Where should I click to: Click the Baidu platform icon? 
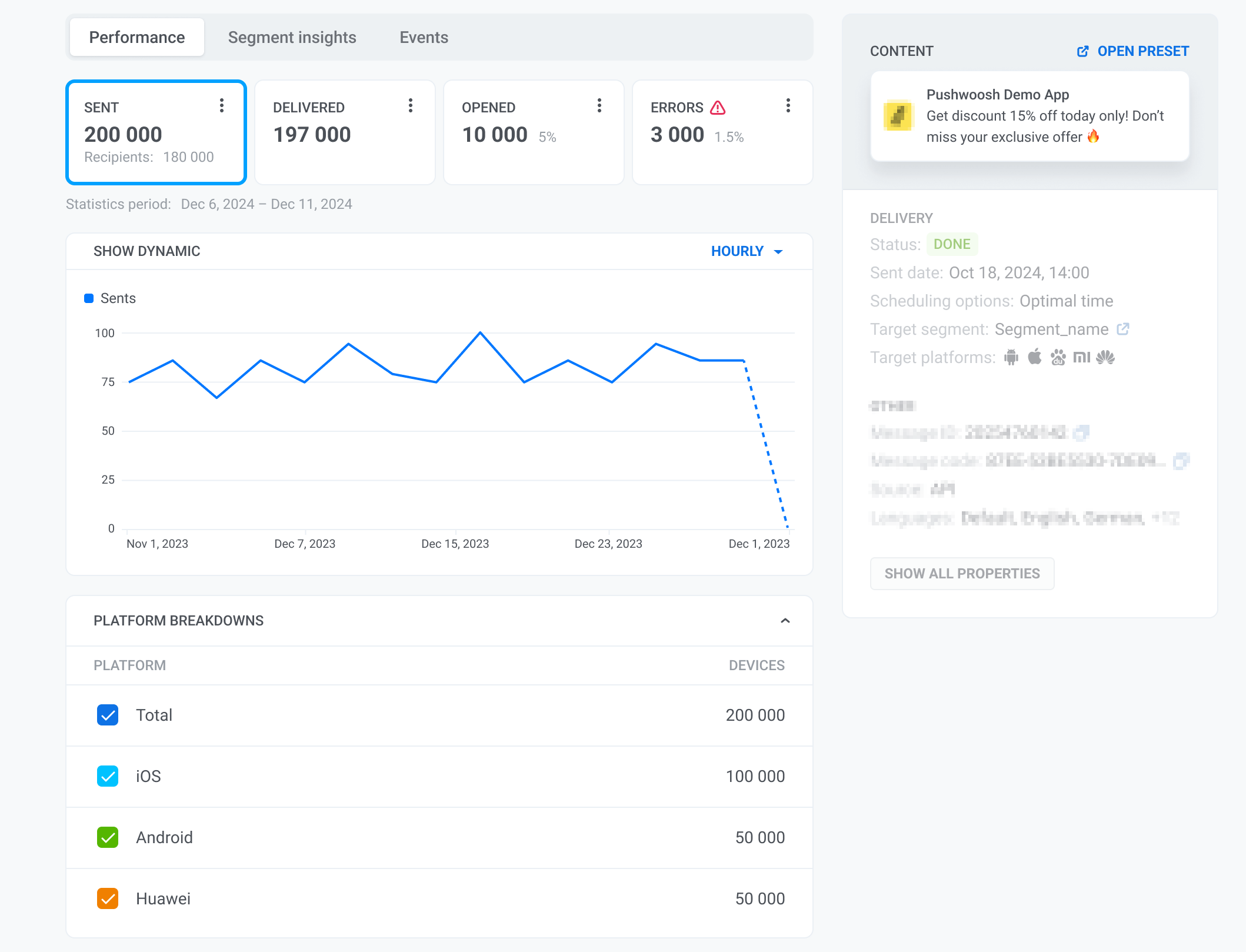tap(1058, 357)
